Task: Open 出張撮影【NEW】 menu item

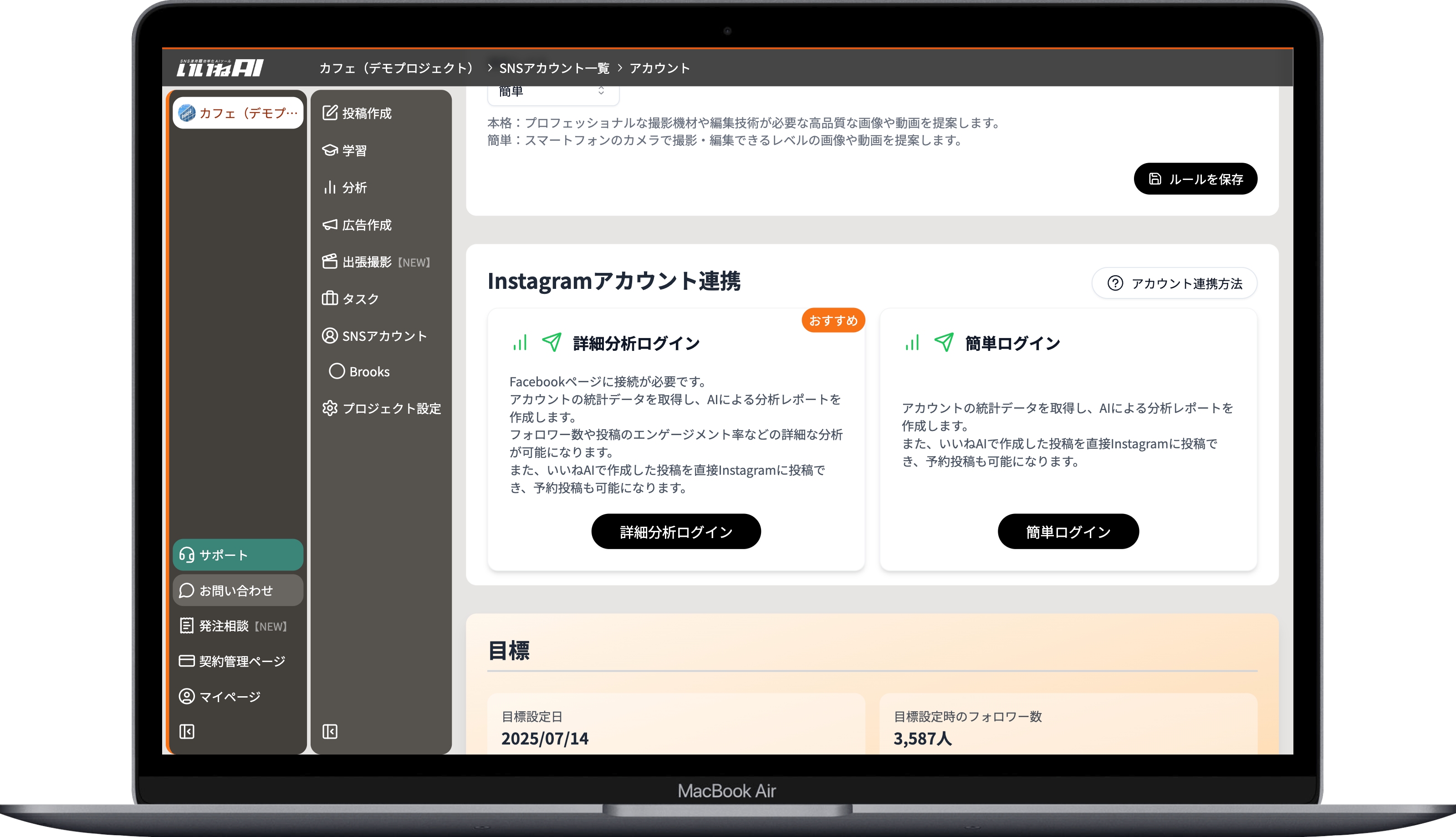Action: pos(380,262)
